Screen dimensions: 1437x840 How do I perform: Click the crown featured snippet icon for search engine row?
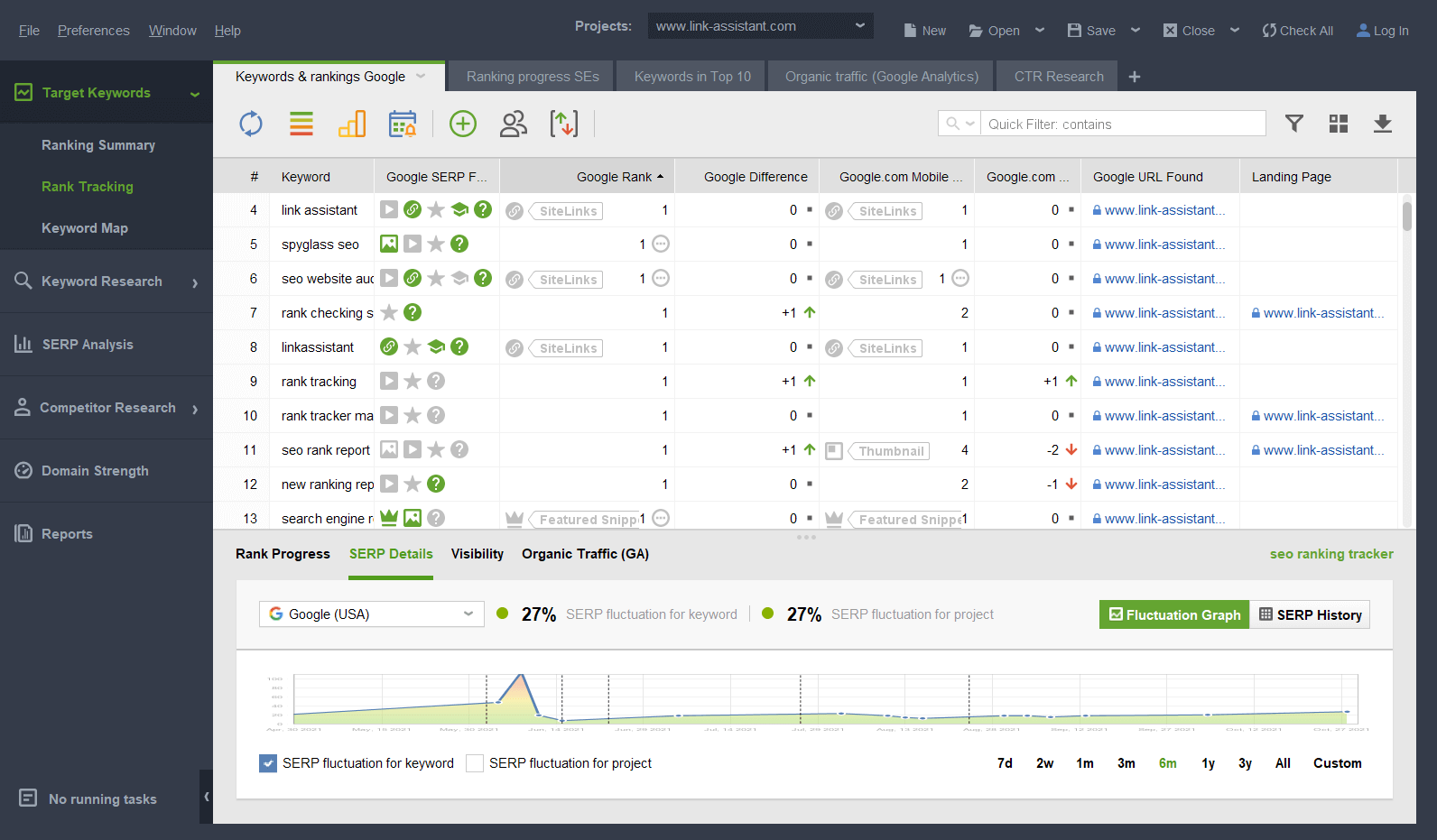(x=389, y=518)
